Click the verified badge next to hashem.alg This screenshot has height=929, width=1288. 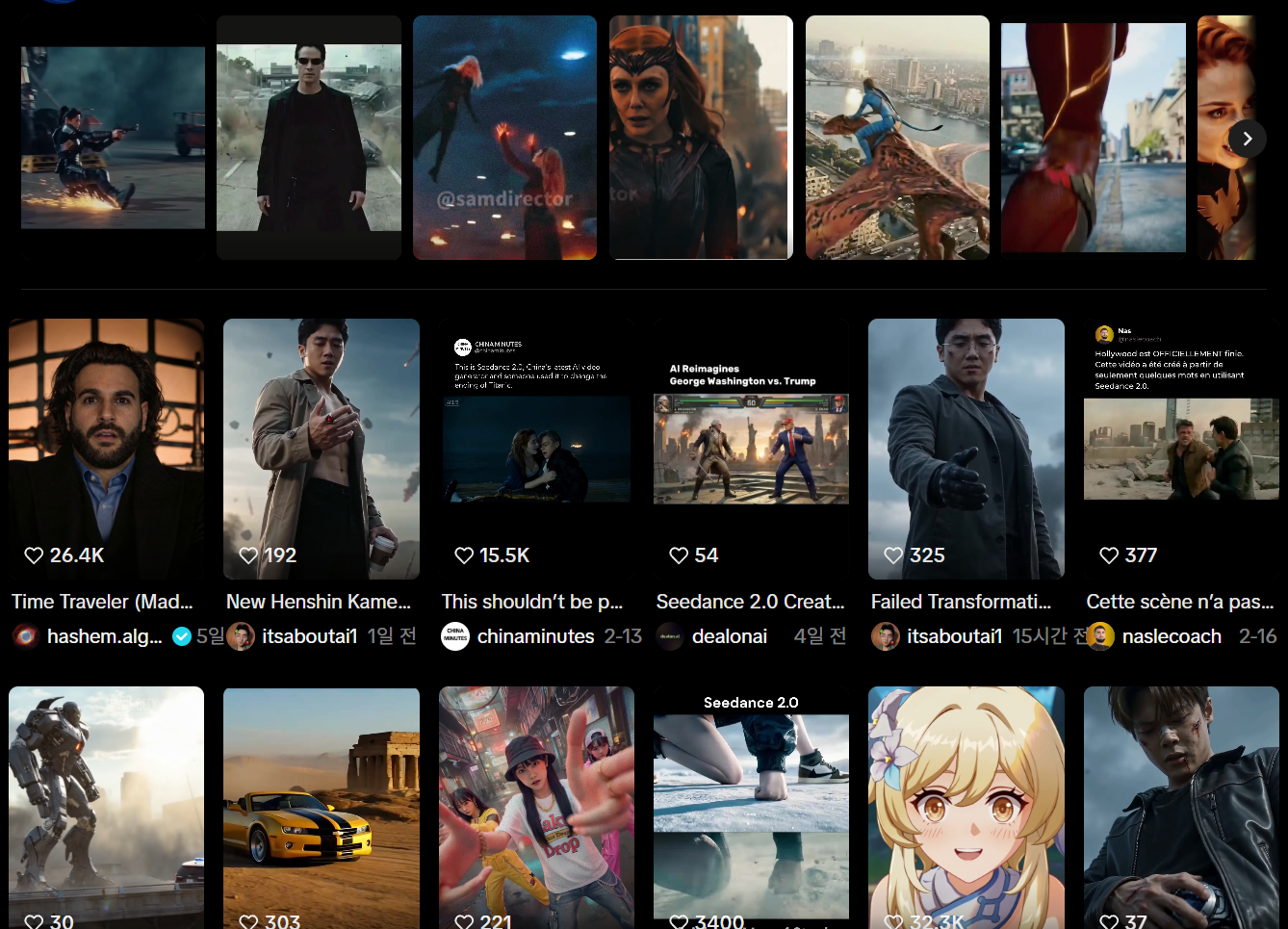pos(182,636)
